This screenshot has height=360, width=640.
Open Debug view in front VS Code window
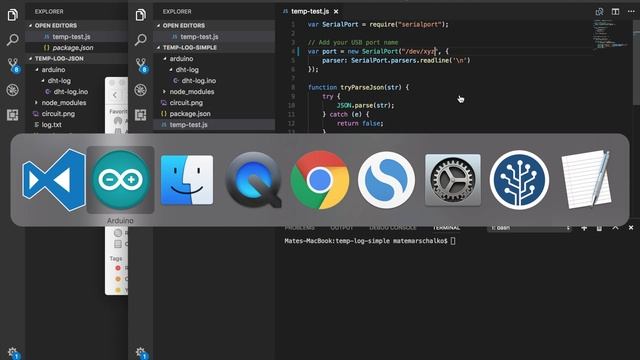(x=141, y=90)
